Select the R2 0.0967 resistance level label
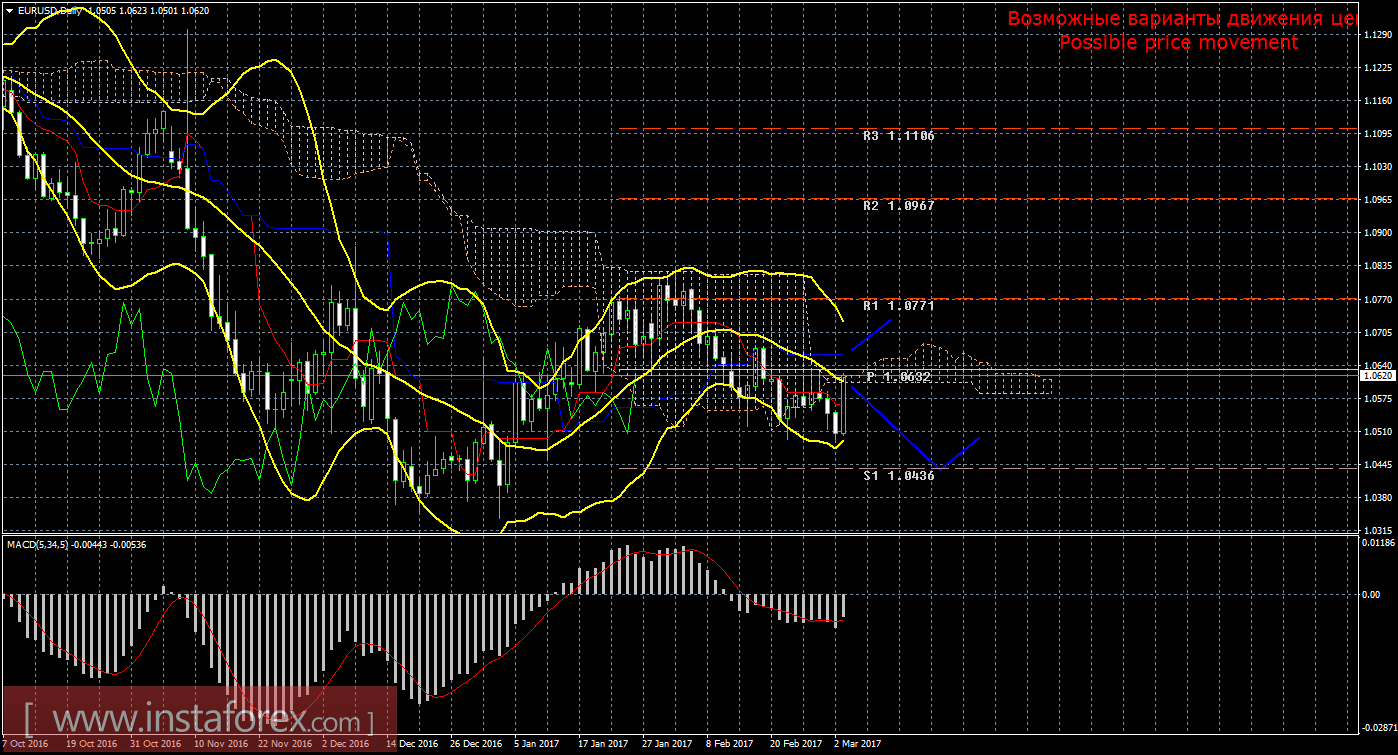This screenshot has width=1398, height=755. [898, 205]
